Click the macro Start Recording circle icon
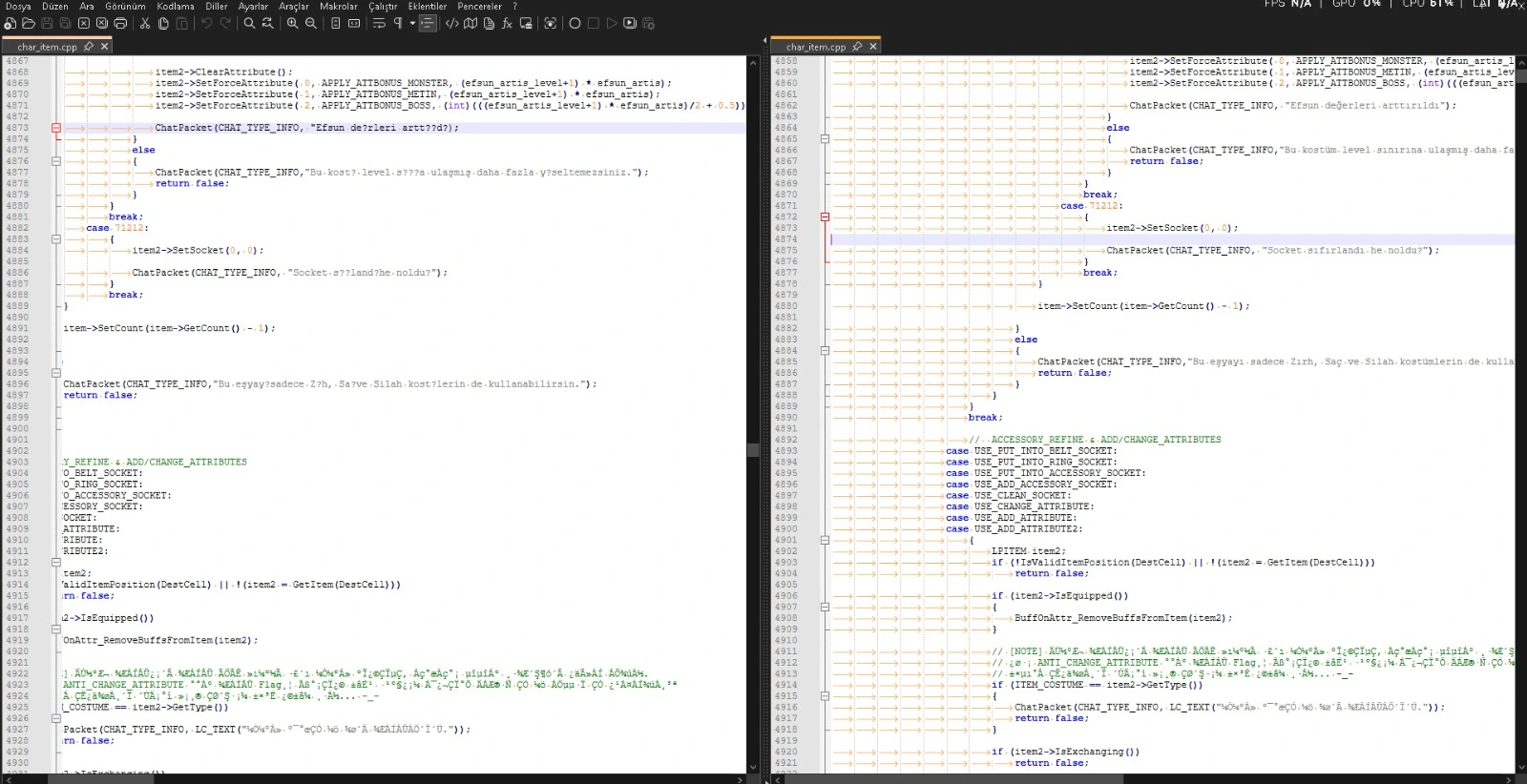The height and width of the screenshot is (784, 1527). point(575,23)
